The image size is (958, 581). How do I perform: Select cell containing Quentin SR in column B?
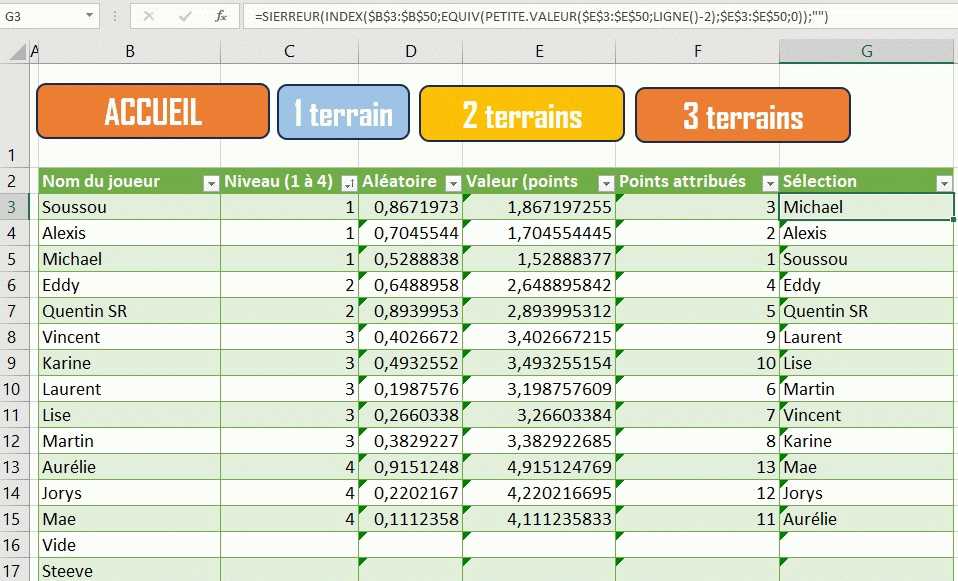point(129,311)
